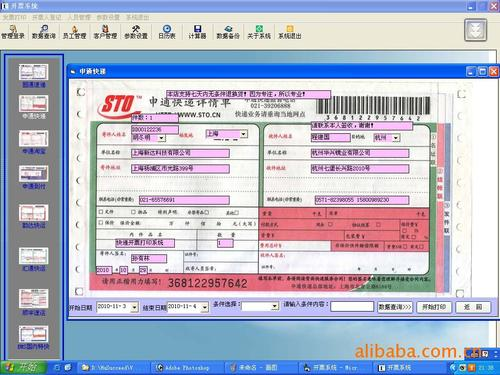Open the 参数设置 menu in menu bar
500x375 pixels.
point(108,17)
